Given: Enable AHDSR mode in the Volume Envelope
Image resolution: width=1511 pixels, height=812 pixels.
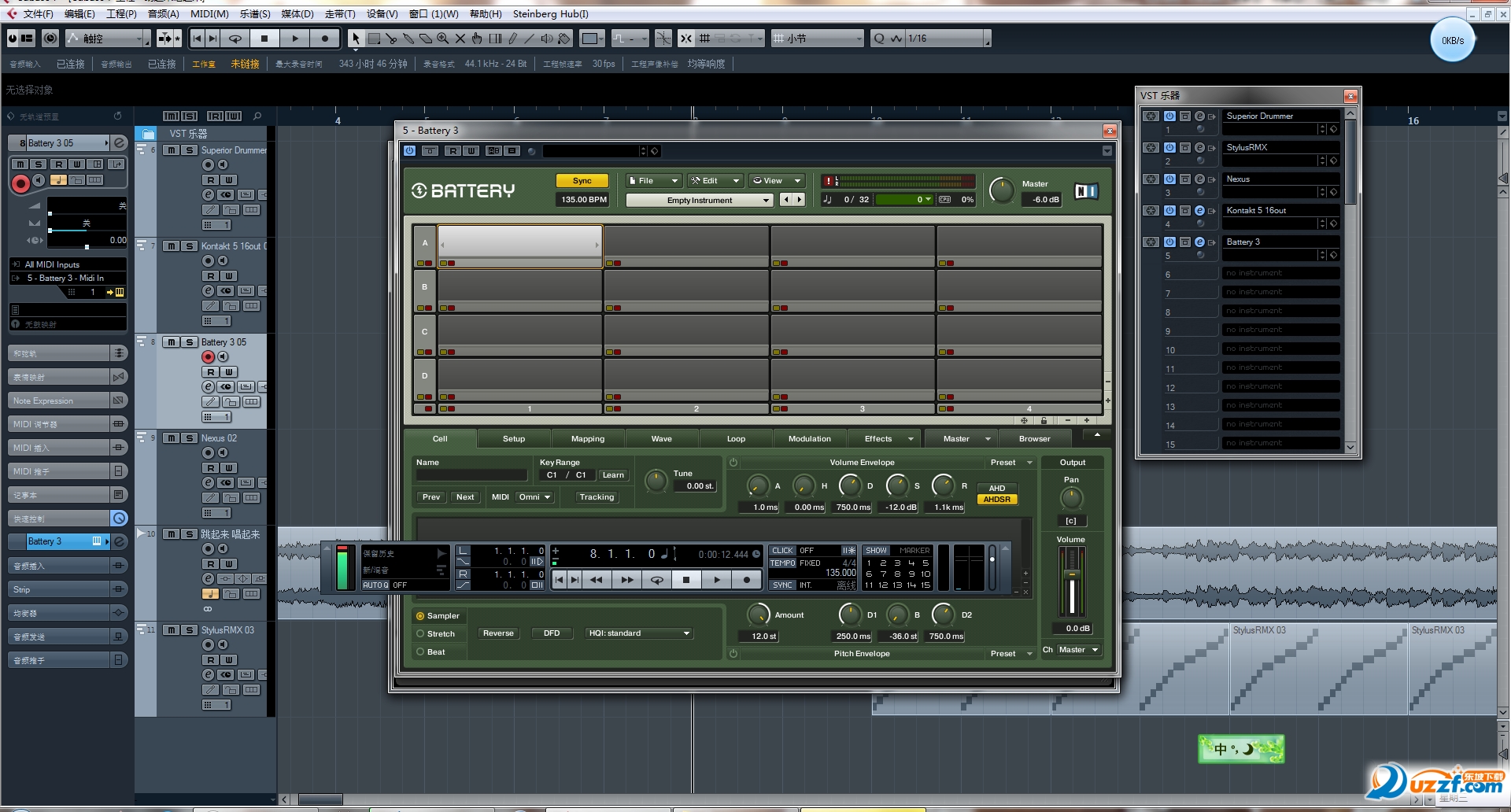Looking at the screenshot, I should (996, 499).
